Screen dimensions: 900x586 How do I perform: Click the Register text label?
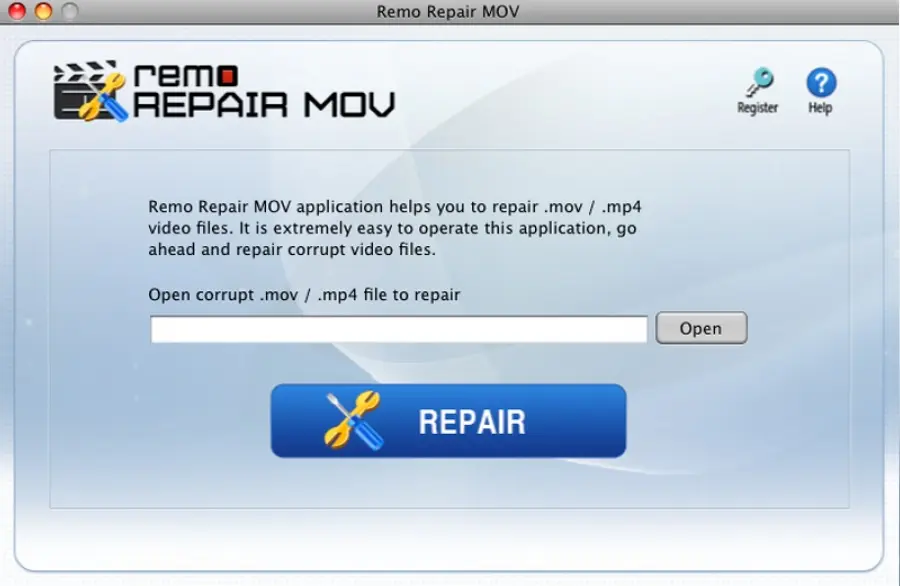point(758,108)
